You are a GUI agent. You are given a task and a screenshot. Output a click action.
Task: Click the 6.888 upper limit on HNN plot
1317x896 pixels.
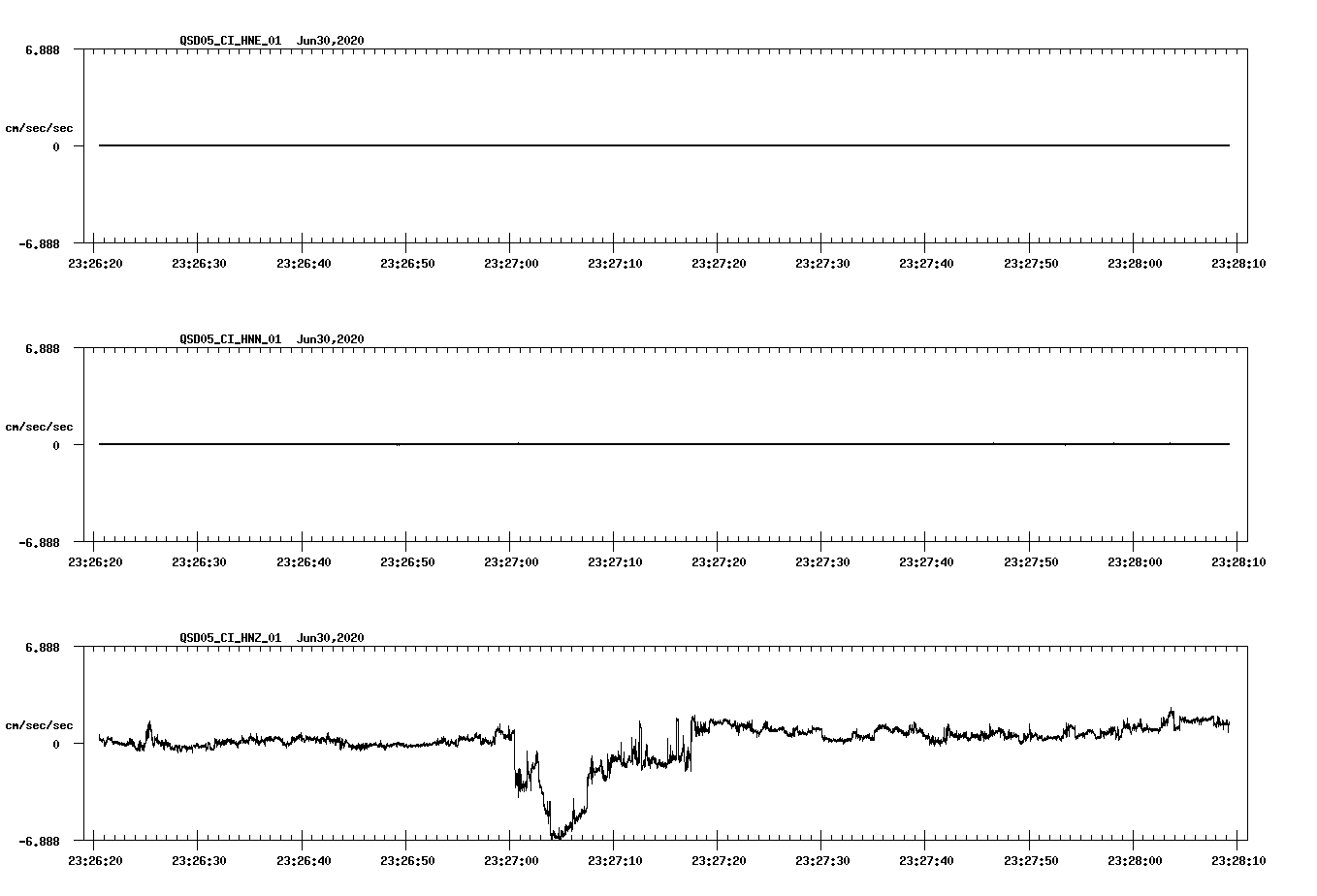(43, 348)
